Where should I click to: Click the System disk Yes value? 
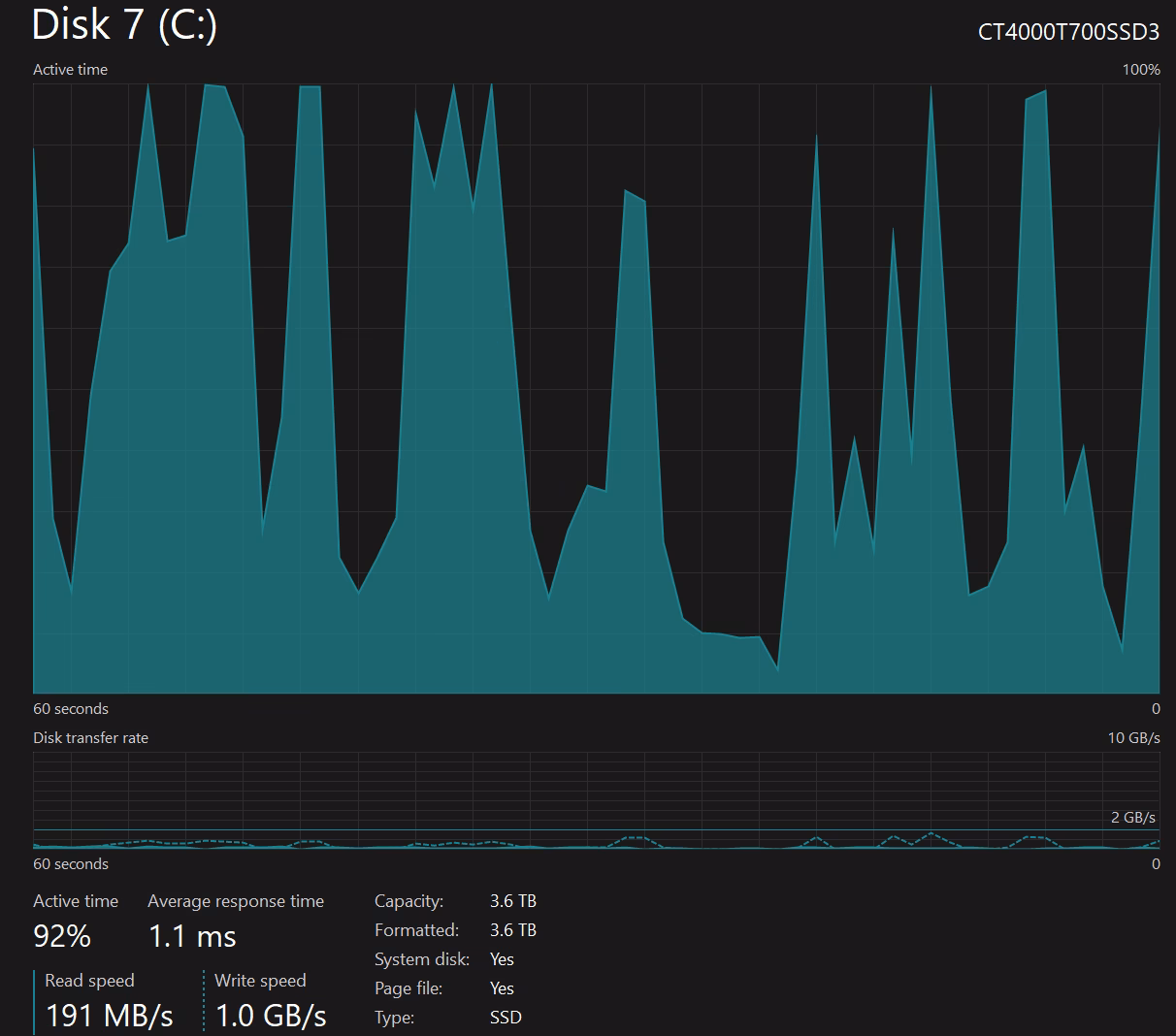tap(502, 959)
